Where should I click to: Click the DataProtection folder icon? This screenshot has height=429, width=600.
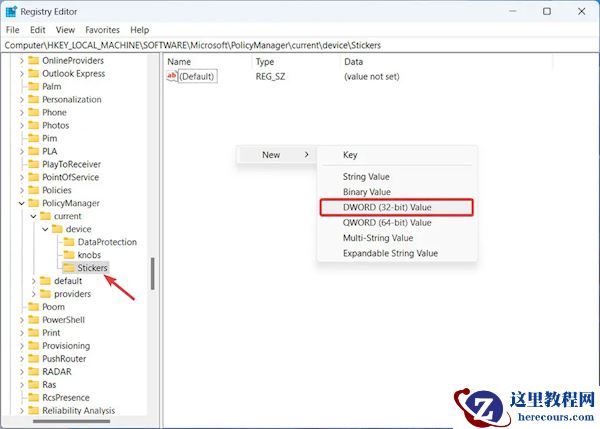click(x=69, y=242)
